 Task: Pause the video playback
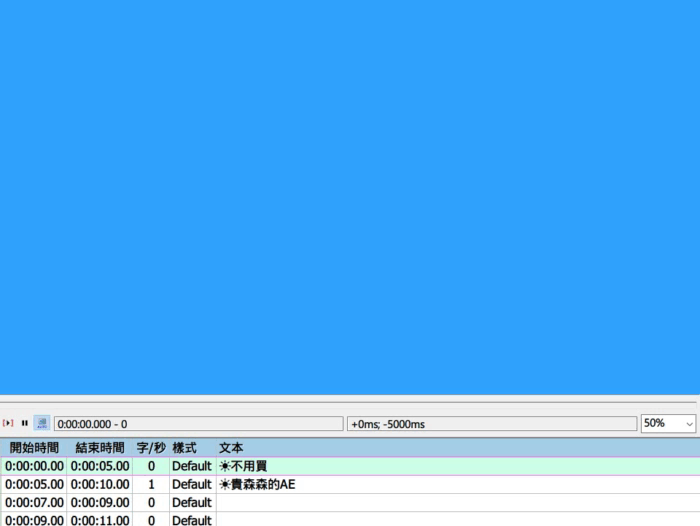pos(25,423)
